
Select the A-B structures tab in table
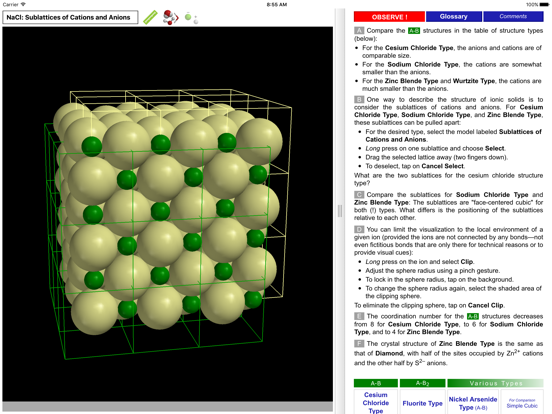[376, 383]
